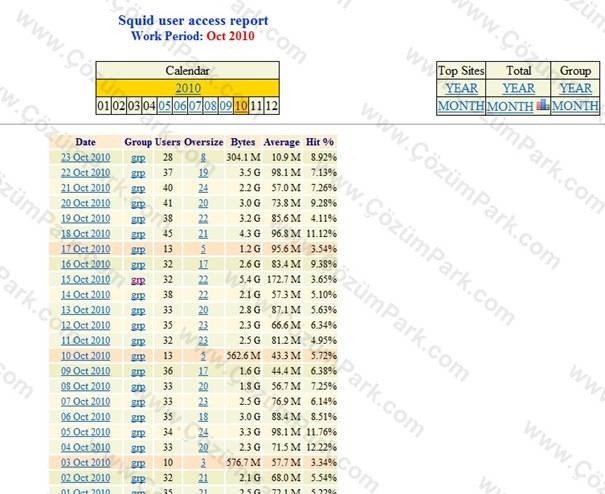The image size is (605, 494).
Task: Open oversize count 24 for 05 Oct
Action: (x=203, y=432)
